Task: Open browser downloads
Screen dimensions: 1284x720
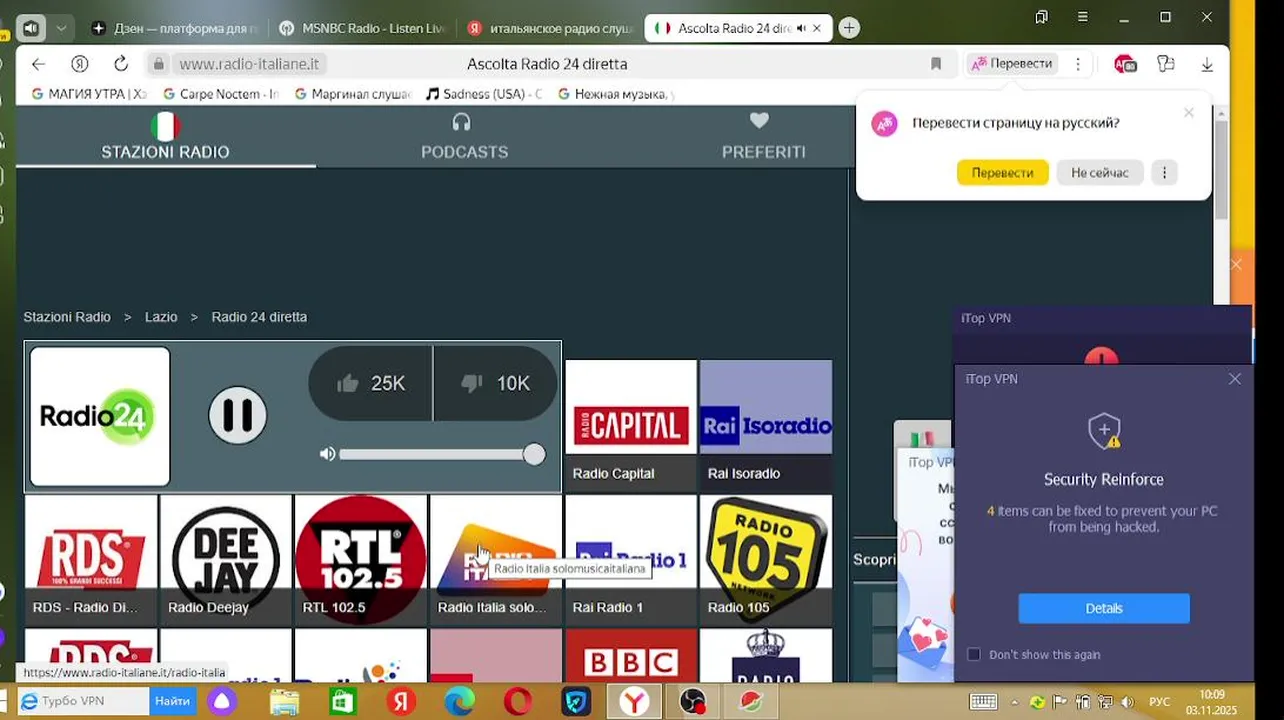Action: tap(1207, 64)
